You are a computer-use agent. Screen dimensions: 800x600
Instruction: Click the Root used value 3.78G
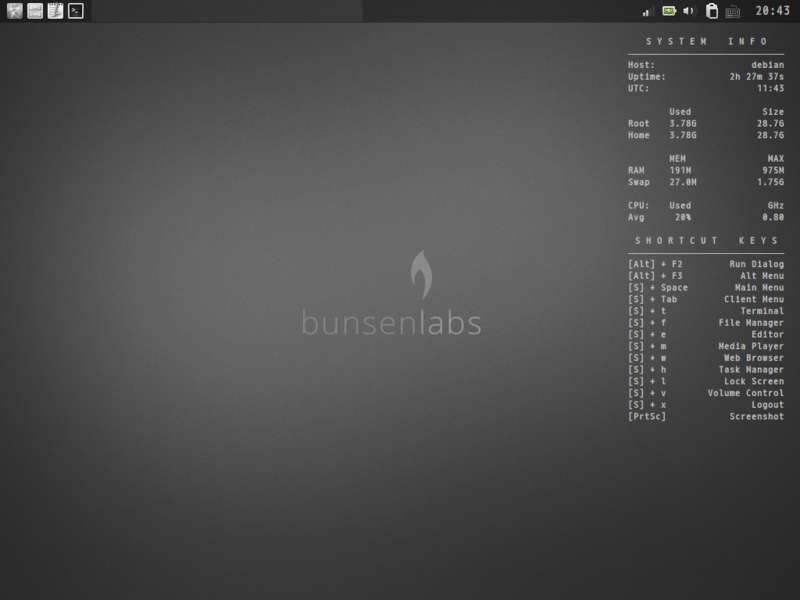tap(683, 123)
